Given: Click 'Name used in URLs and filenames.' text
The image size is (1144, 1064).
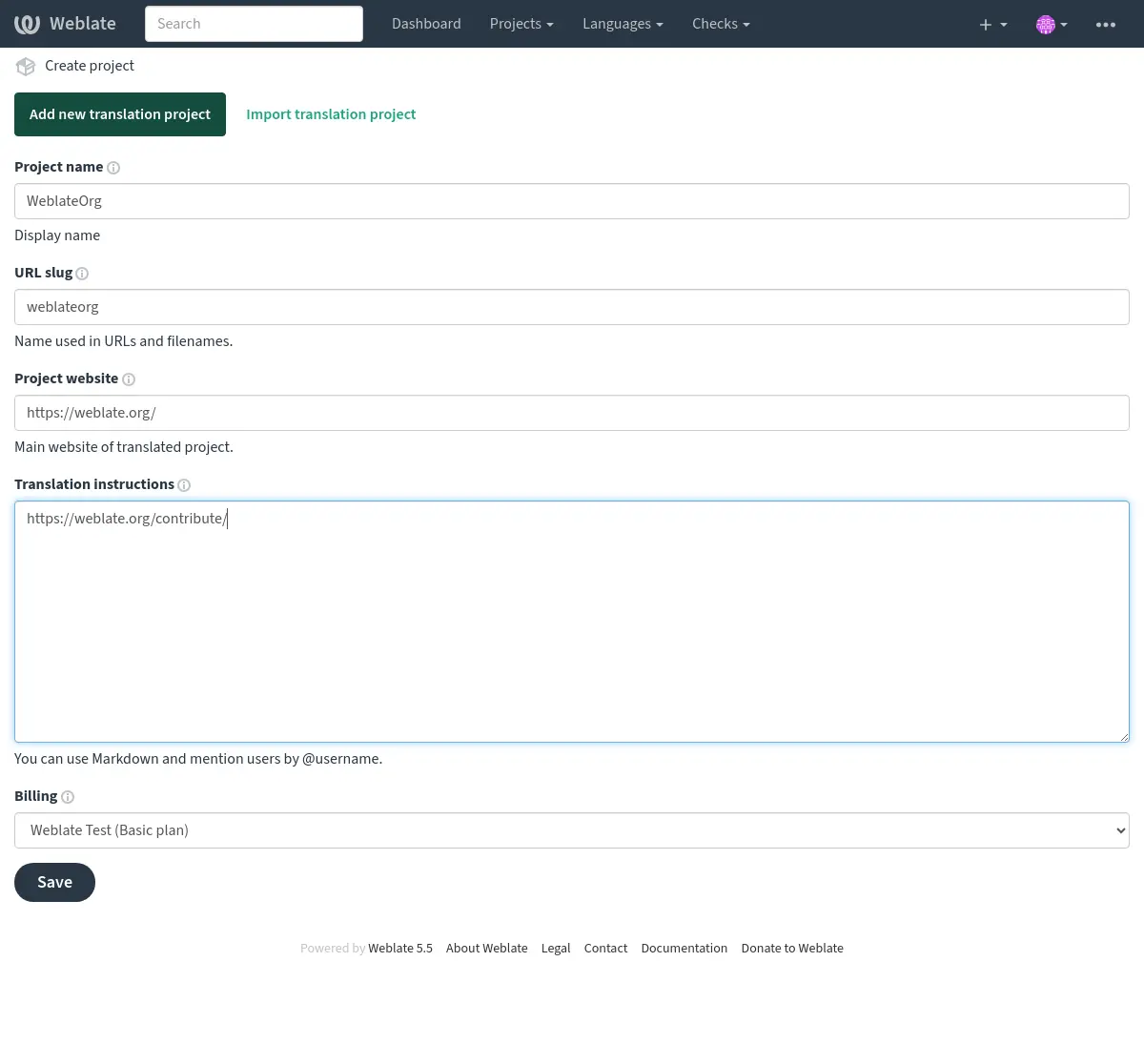Looking at the screenshot, I should 124,341.
